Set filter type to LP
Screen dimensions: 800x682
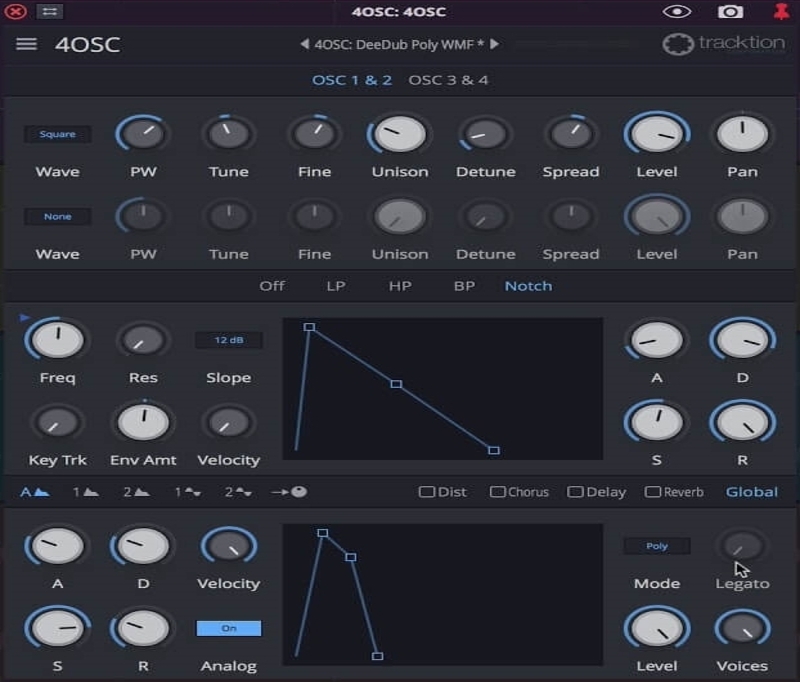(336, 286)
